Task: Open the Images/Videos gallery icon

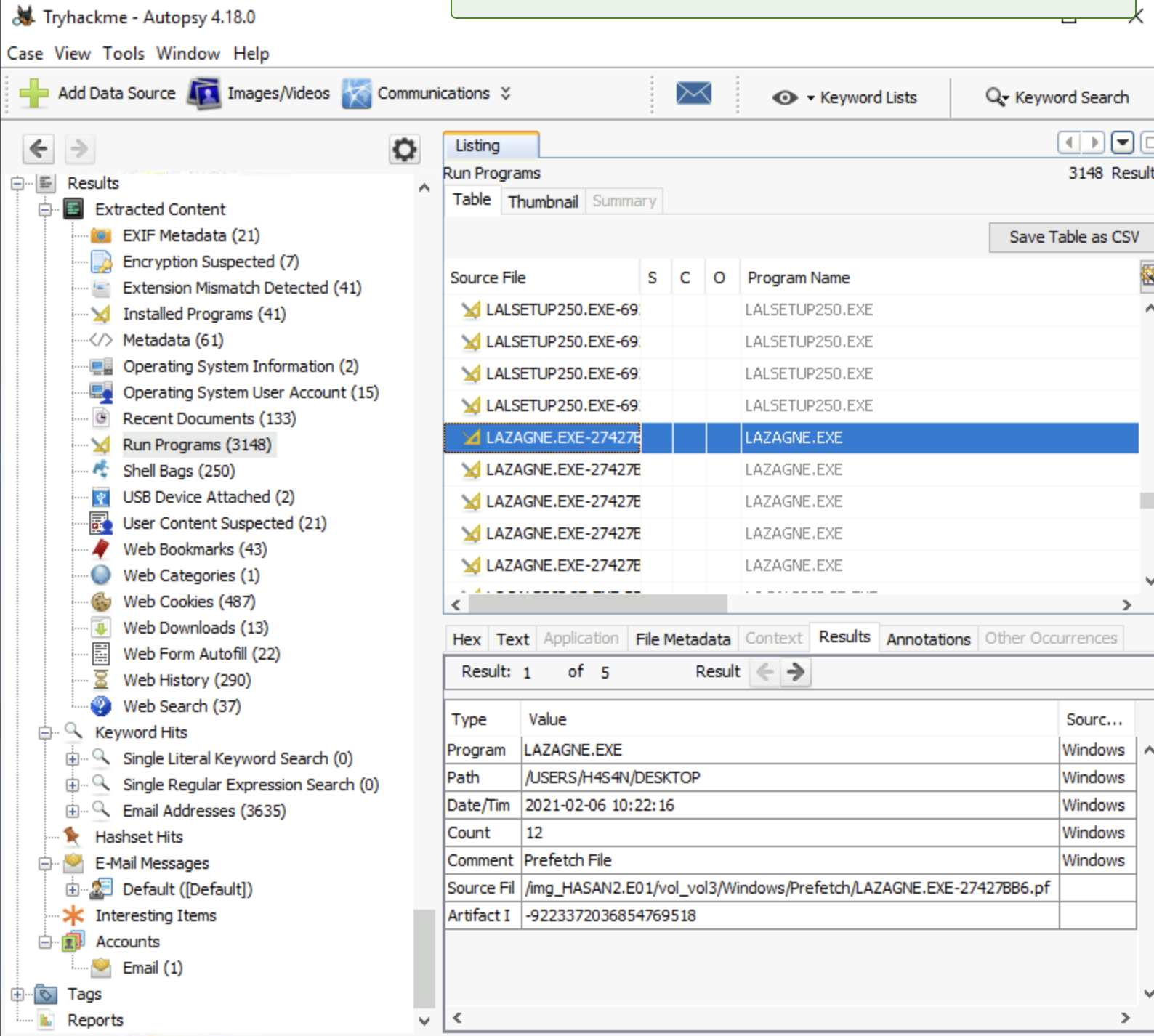Action: click(204, 94)
